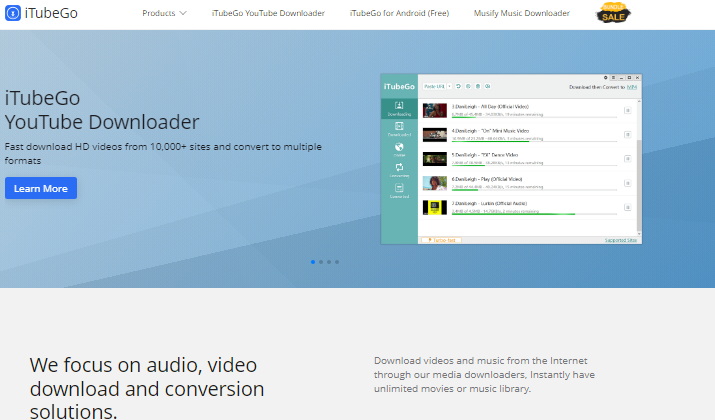Click MP4 convert format link in app preview
Image resolution: width=715 pixels, height=420 pixels.
(632, 87)
